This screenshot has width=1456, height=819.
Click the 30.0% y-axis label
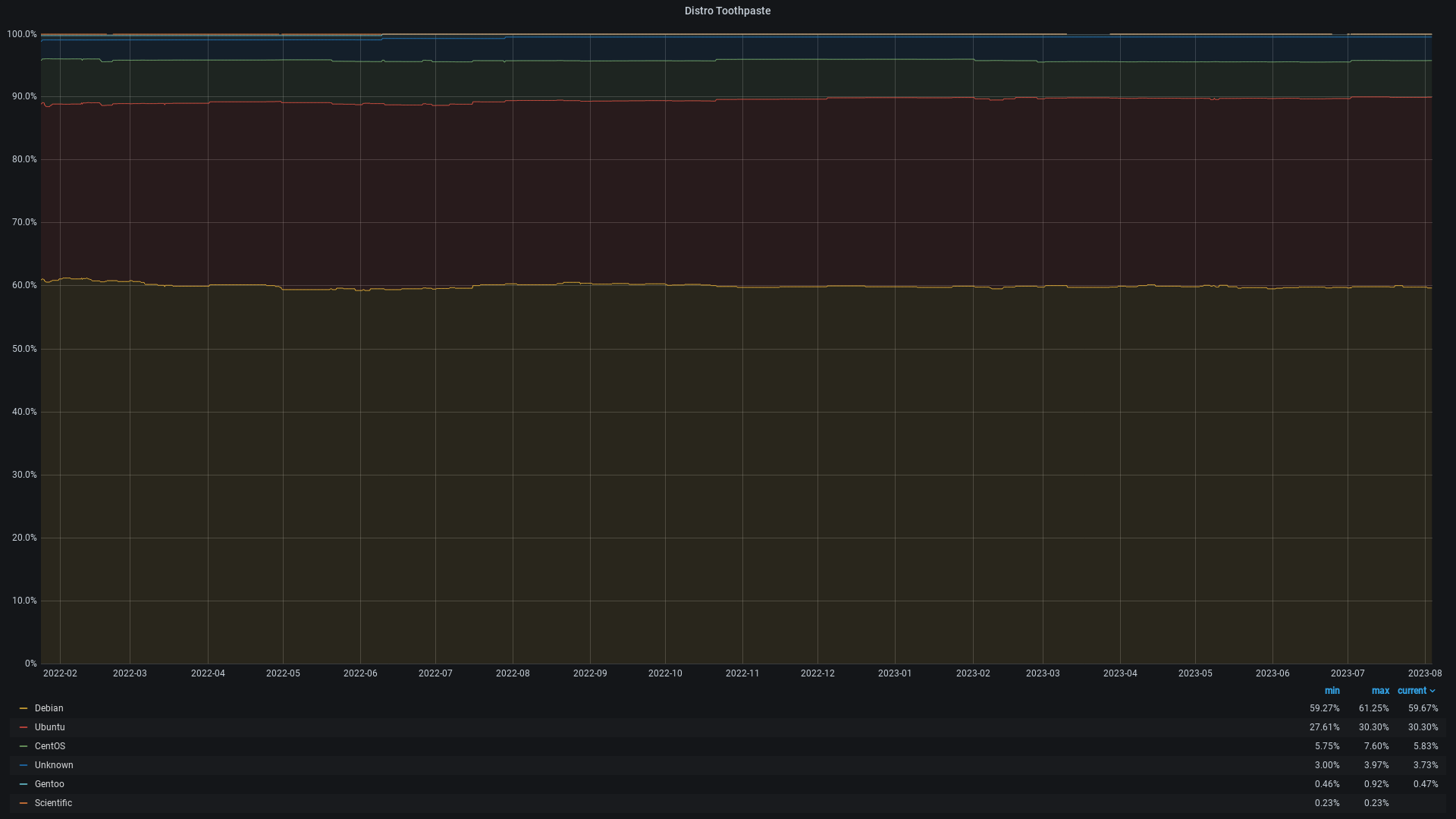coord(24,475)
